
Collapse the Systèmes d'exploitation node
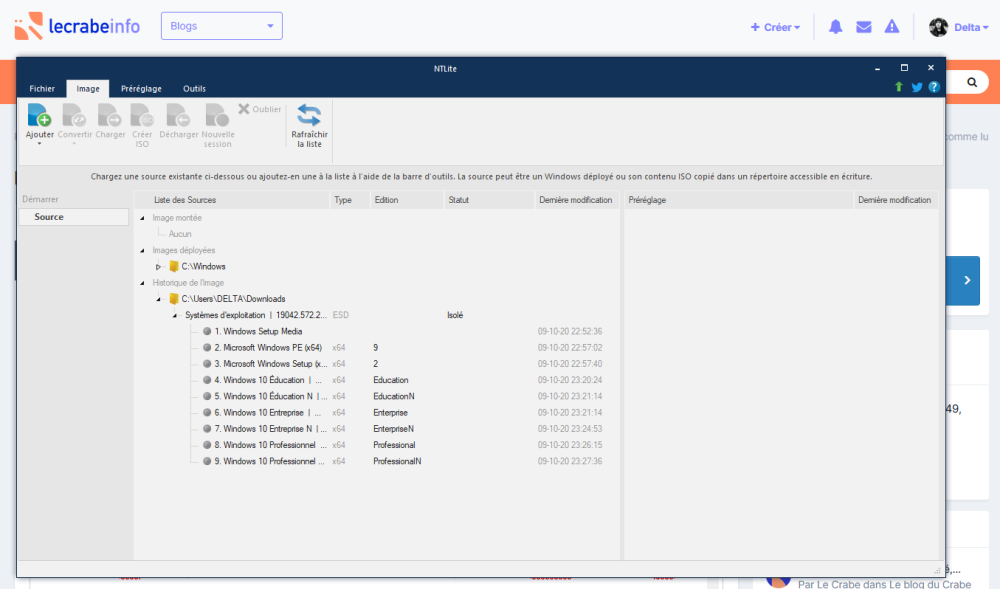click(x=174, y=315)
